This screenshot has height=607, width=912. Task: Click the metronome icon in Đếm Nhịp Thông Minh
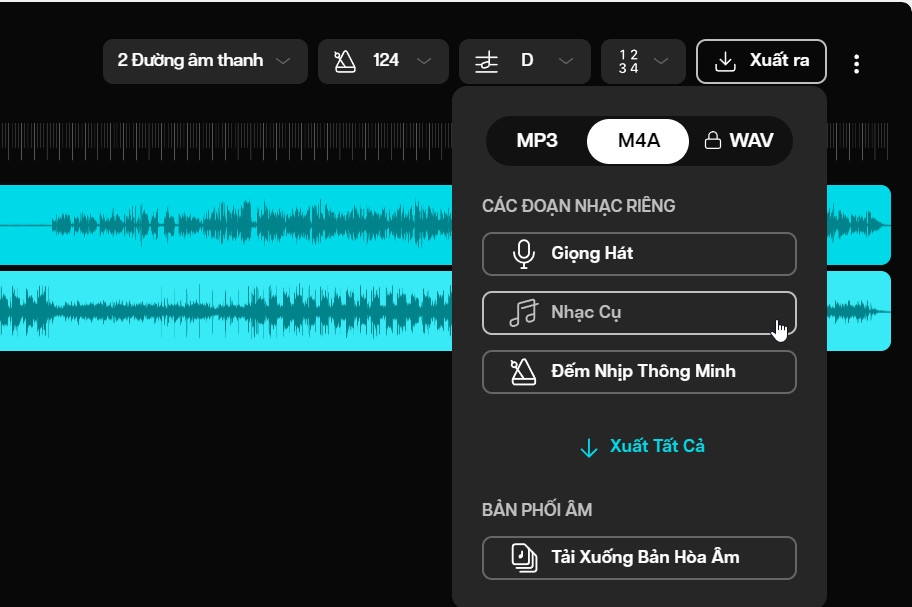tap(523, 372)
